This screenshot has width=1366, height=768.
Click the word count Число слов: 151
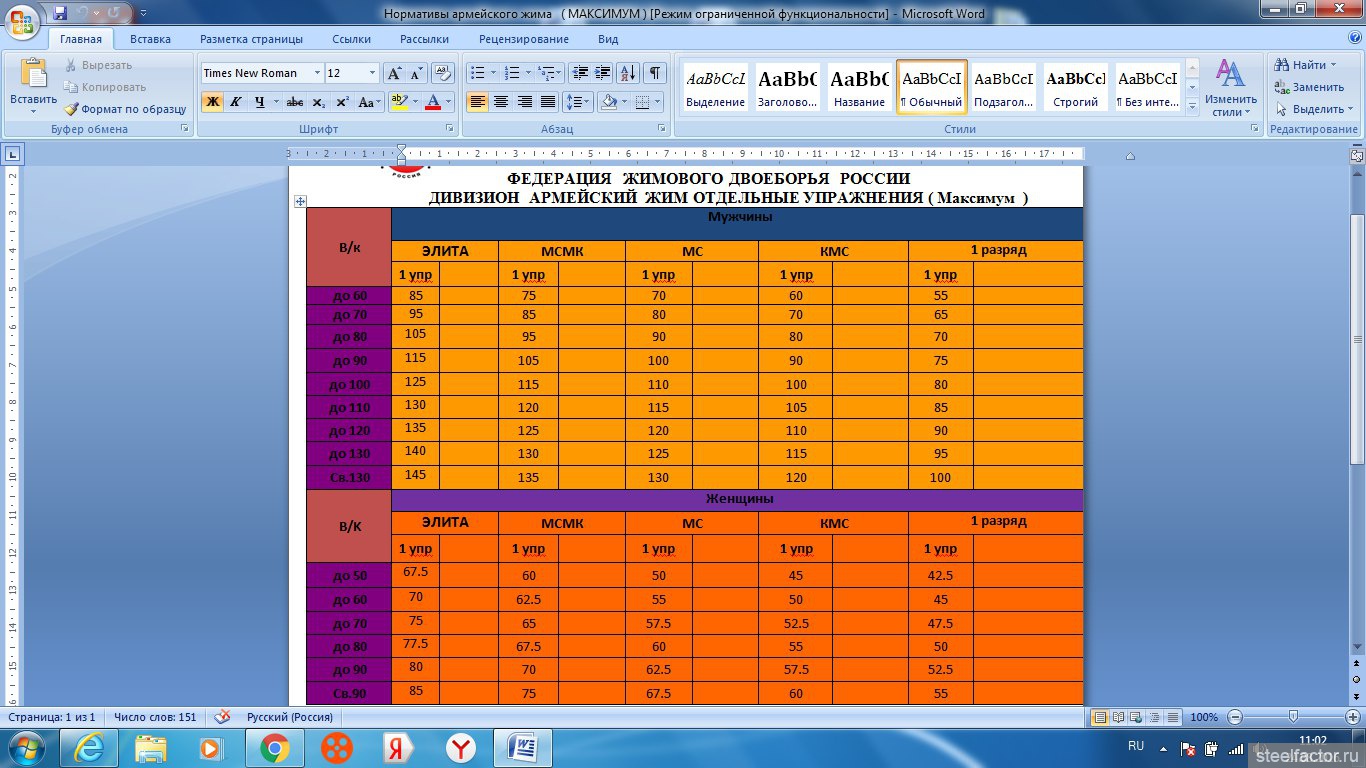tap(155, 717)
